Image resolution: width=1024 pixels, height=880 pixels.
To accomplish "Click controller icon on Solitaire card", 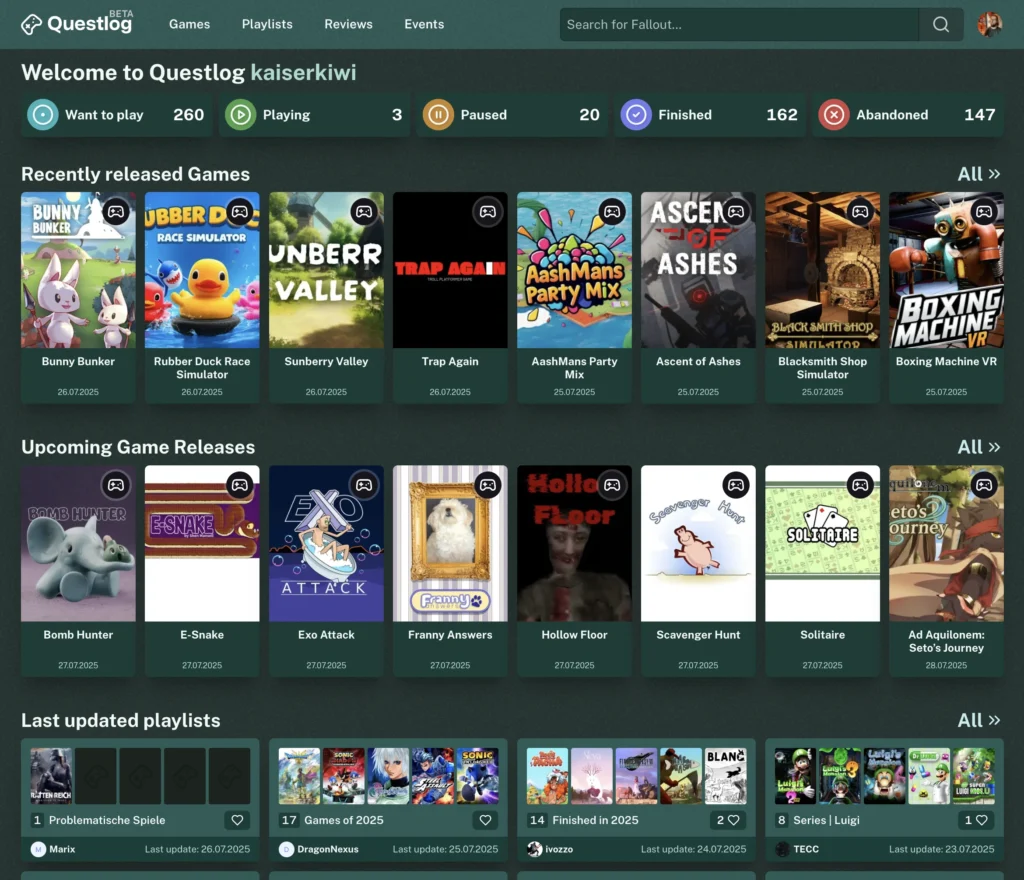I will 860,485.
